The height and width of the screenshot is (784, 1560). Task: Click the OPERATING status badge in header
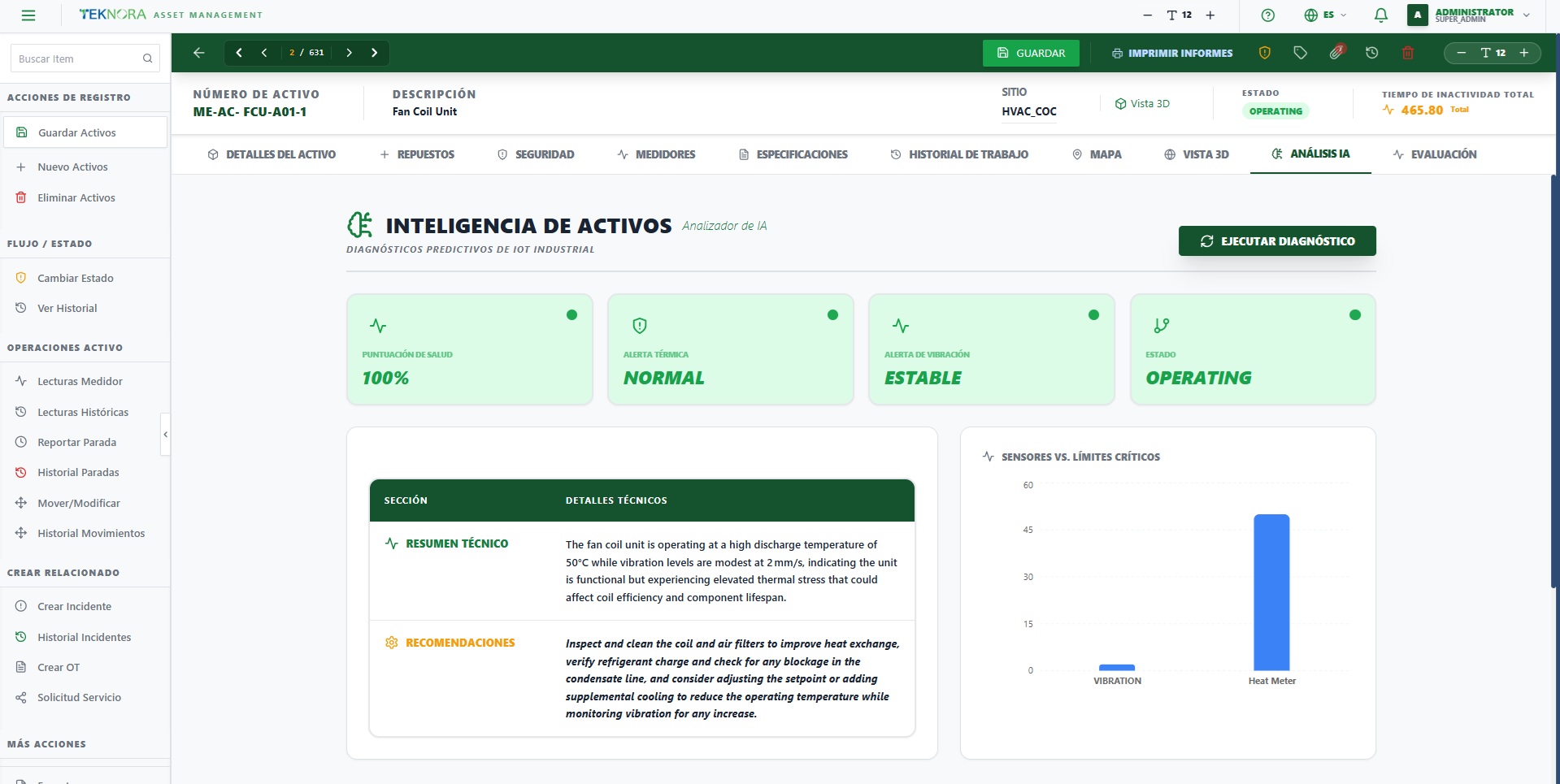pos(1275,111)
